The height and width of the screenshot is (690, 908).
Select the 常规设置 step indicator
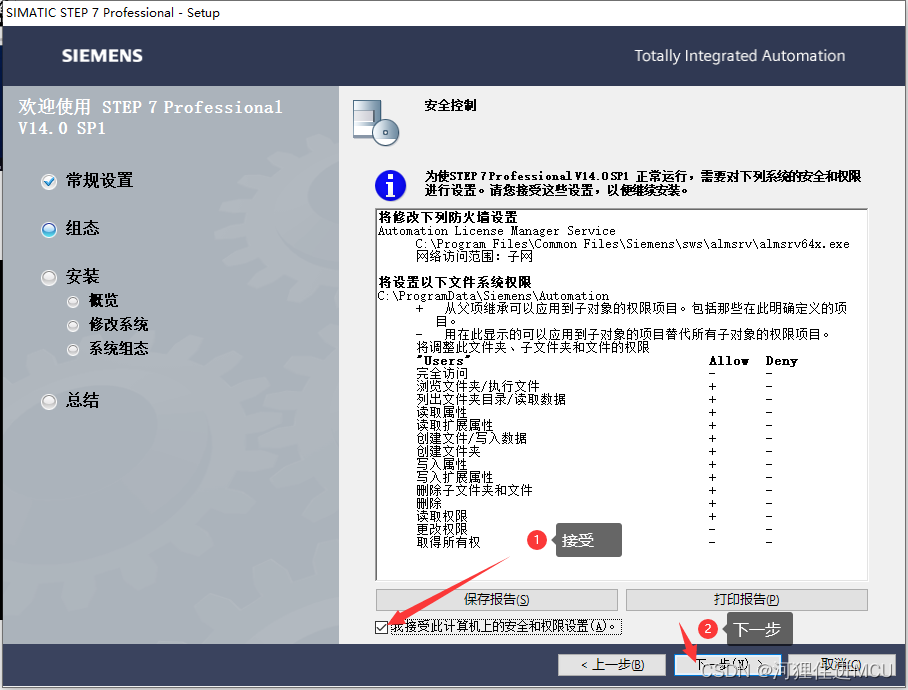pyautogui.click(x=49, y=181)
